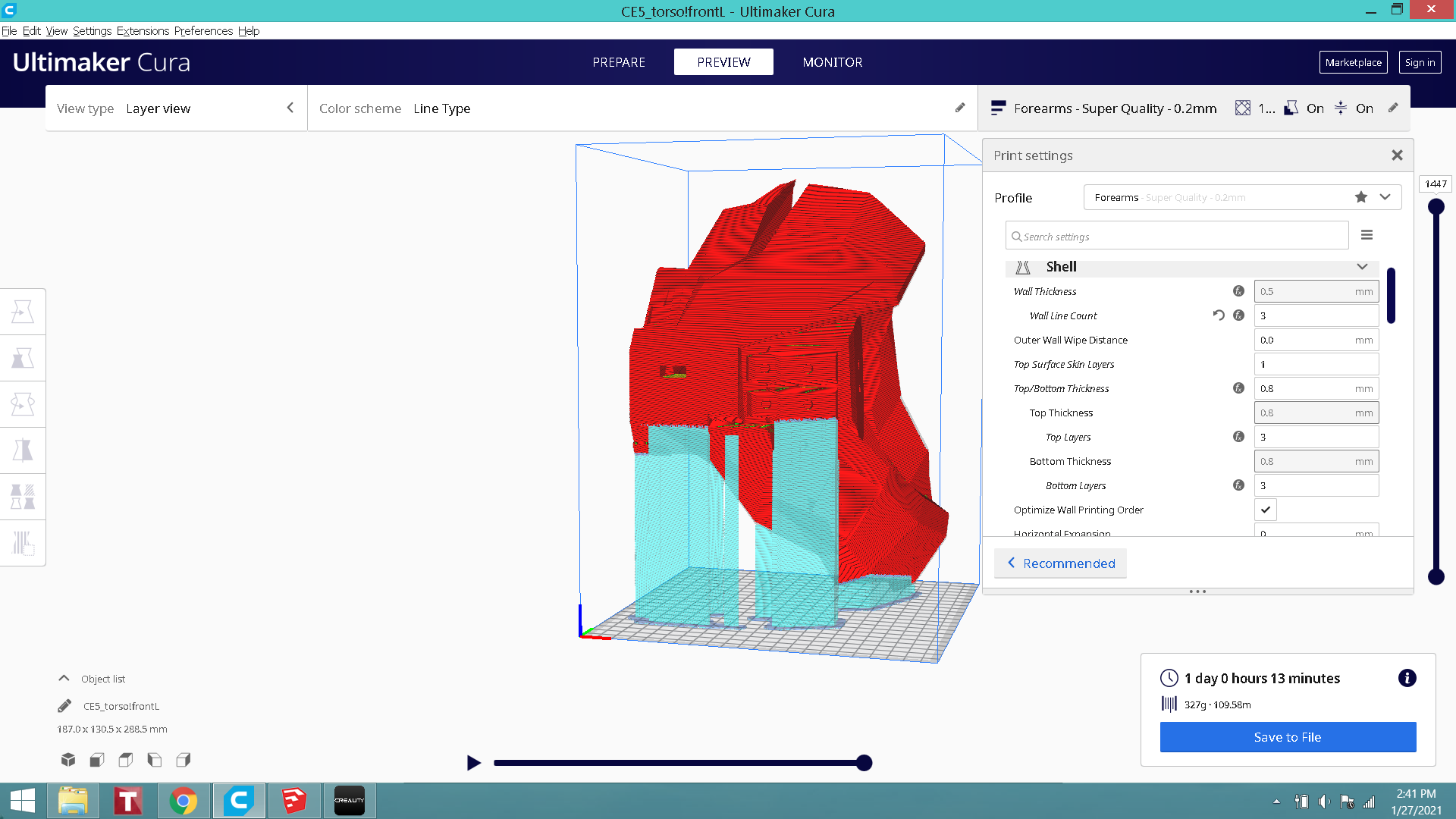Click the upper layer slider handle
This screenshot has height=819, width=1456.
pos(1436,206)
